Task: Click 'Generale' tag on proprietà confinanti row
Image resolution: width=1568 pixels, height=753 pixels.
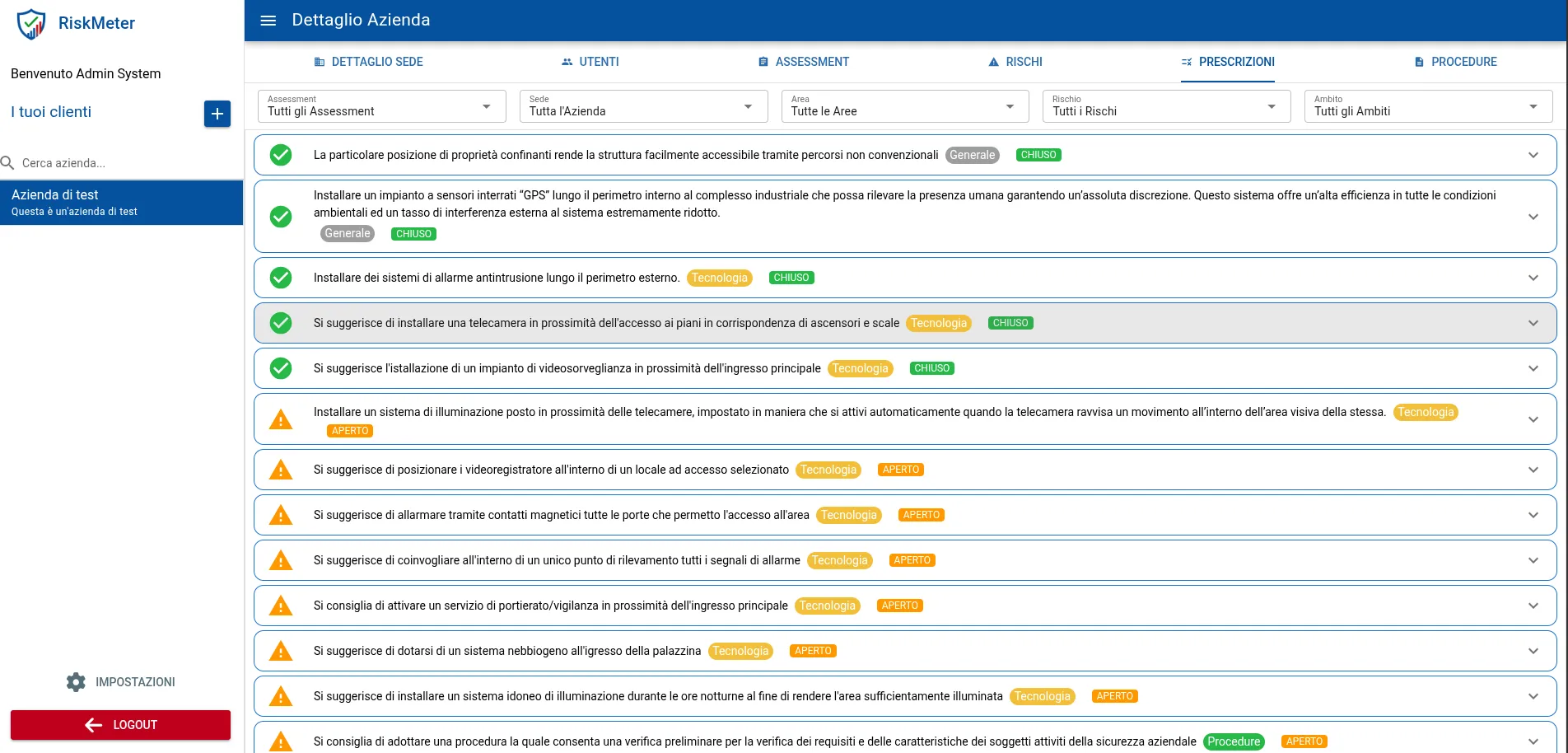Action: [972, 155]
